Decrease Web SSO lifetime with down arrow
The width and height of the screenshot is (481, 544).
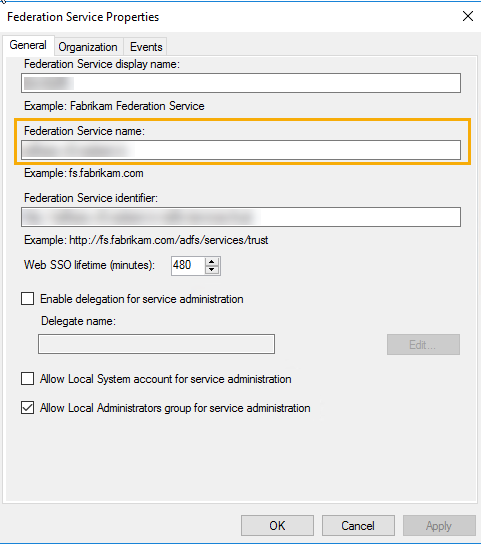click(212, 270)
